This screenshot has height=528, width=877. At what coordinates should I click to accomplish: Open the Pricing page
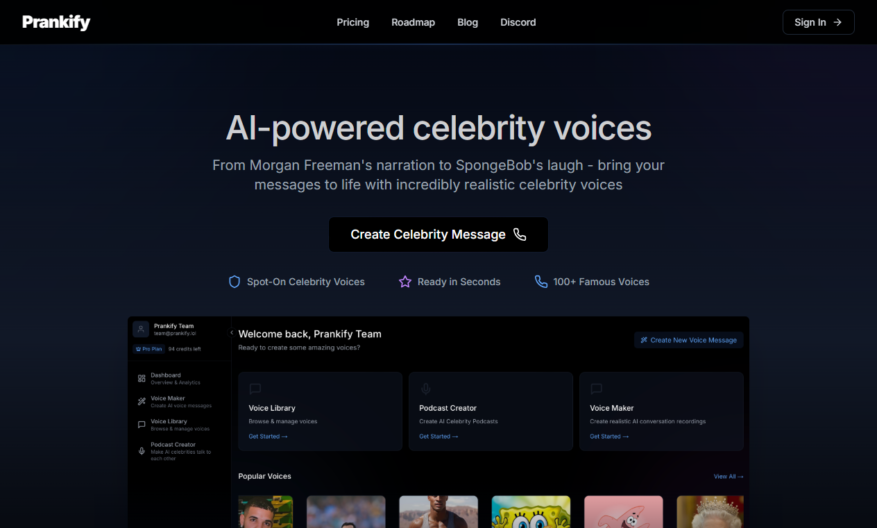click(353, 22)
